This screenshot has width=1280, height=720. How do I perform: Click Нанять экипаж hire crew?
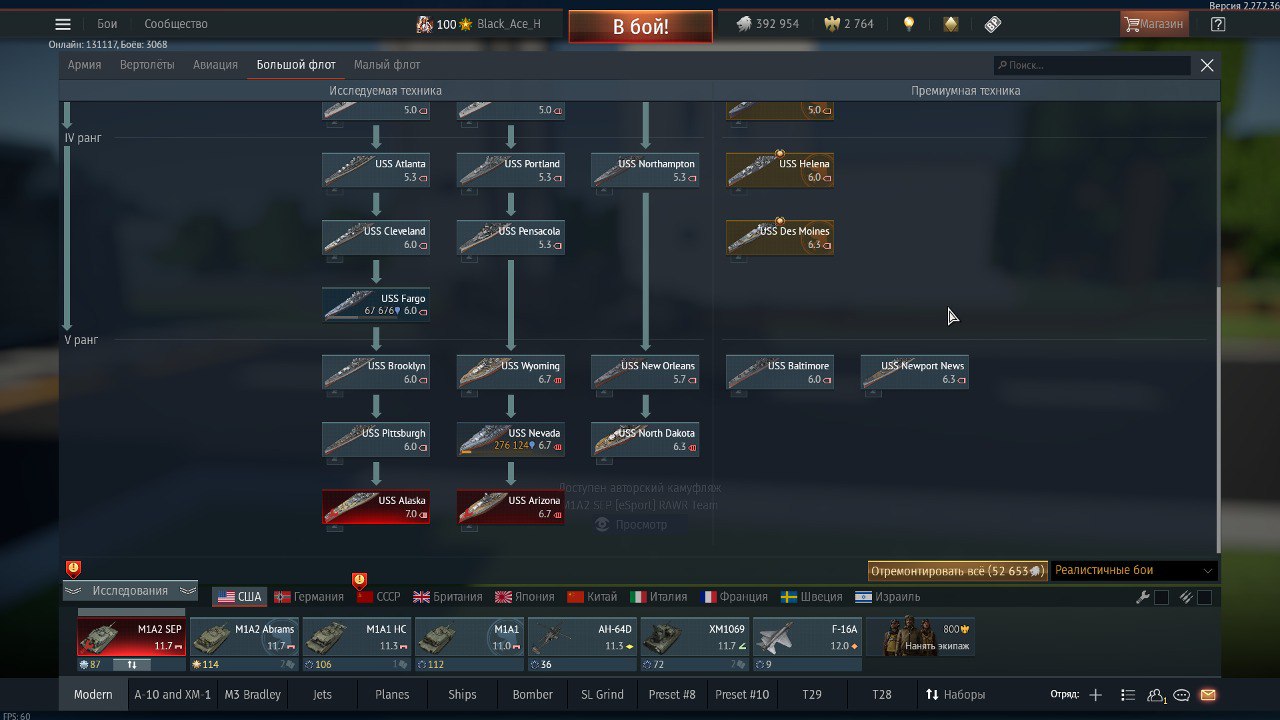(x=921, y=637)
